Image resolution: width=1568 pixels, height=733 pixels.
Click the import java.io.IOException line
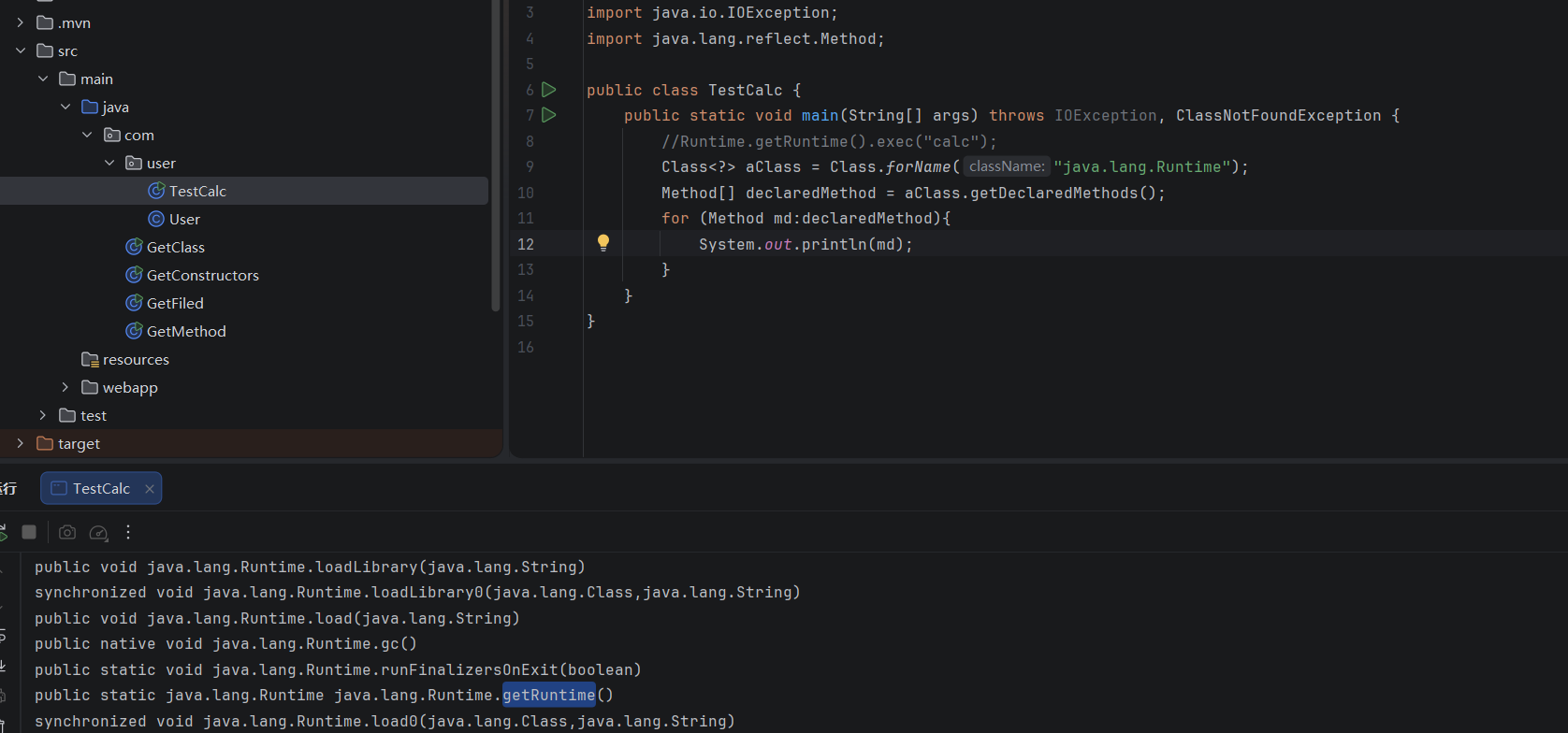click(712, 12)
